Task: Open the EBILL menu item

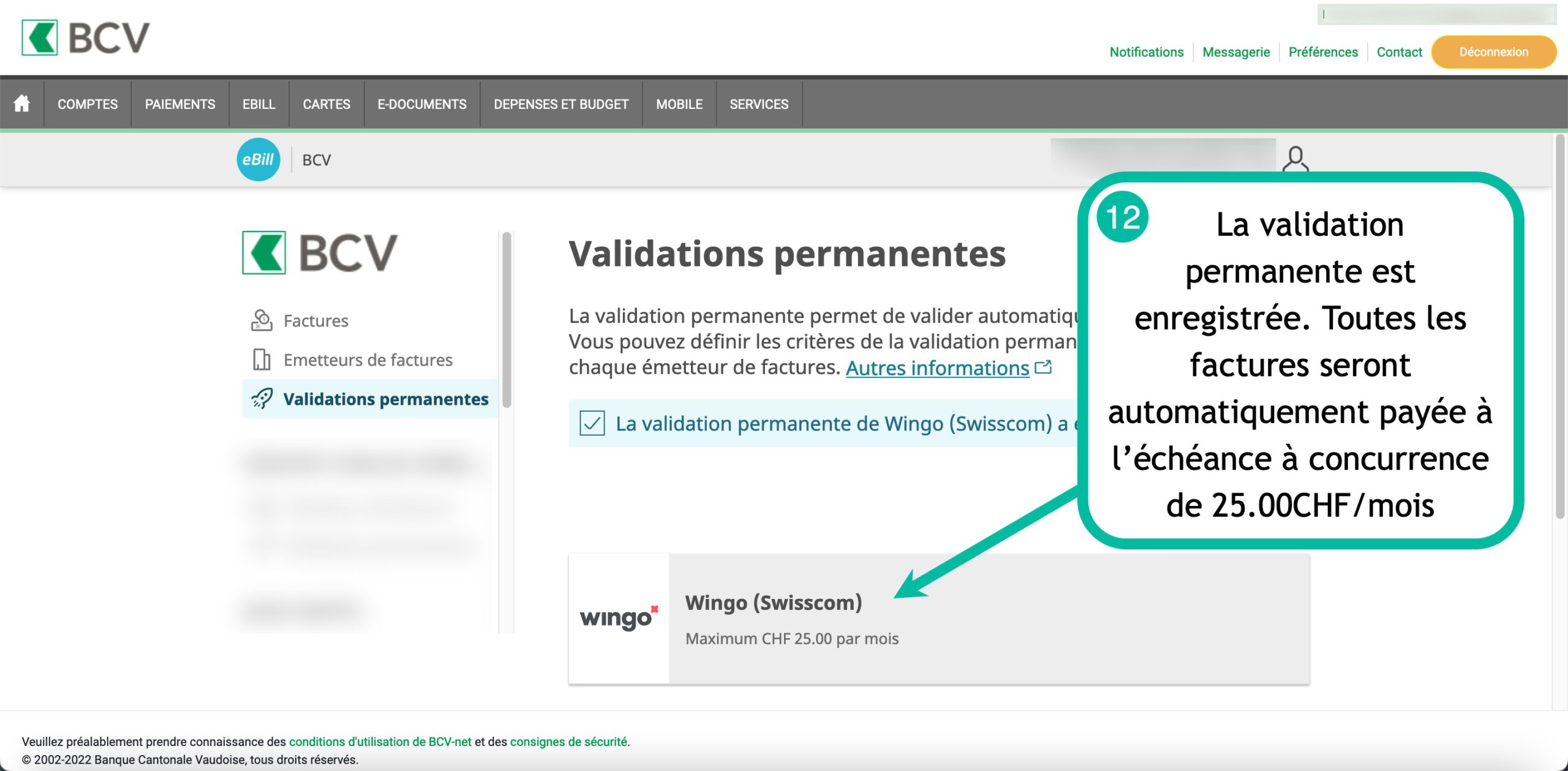Action: point(258,104)
